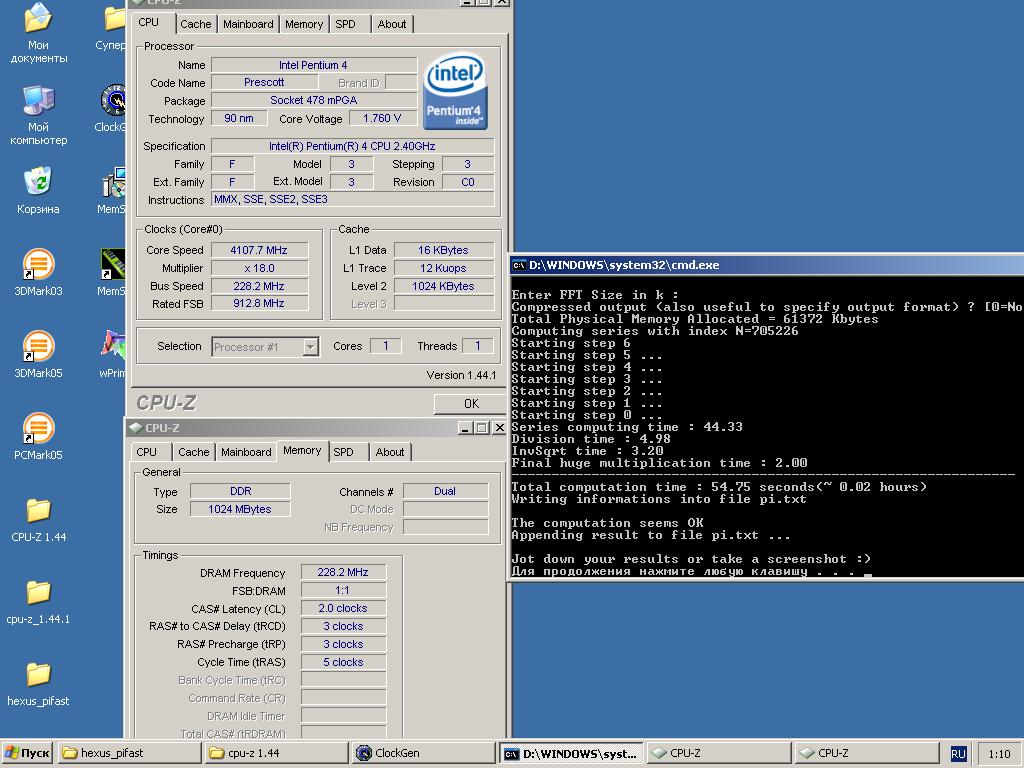Click the CAS# Latency value 2.0 clocks

point(343,608)
